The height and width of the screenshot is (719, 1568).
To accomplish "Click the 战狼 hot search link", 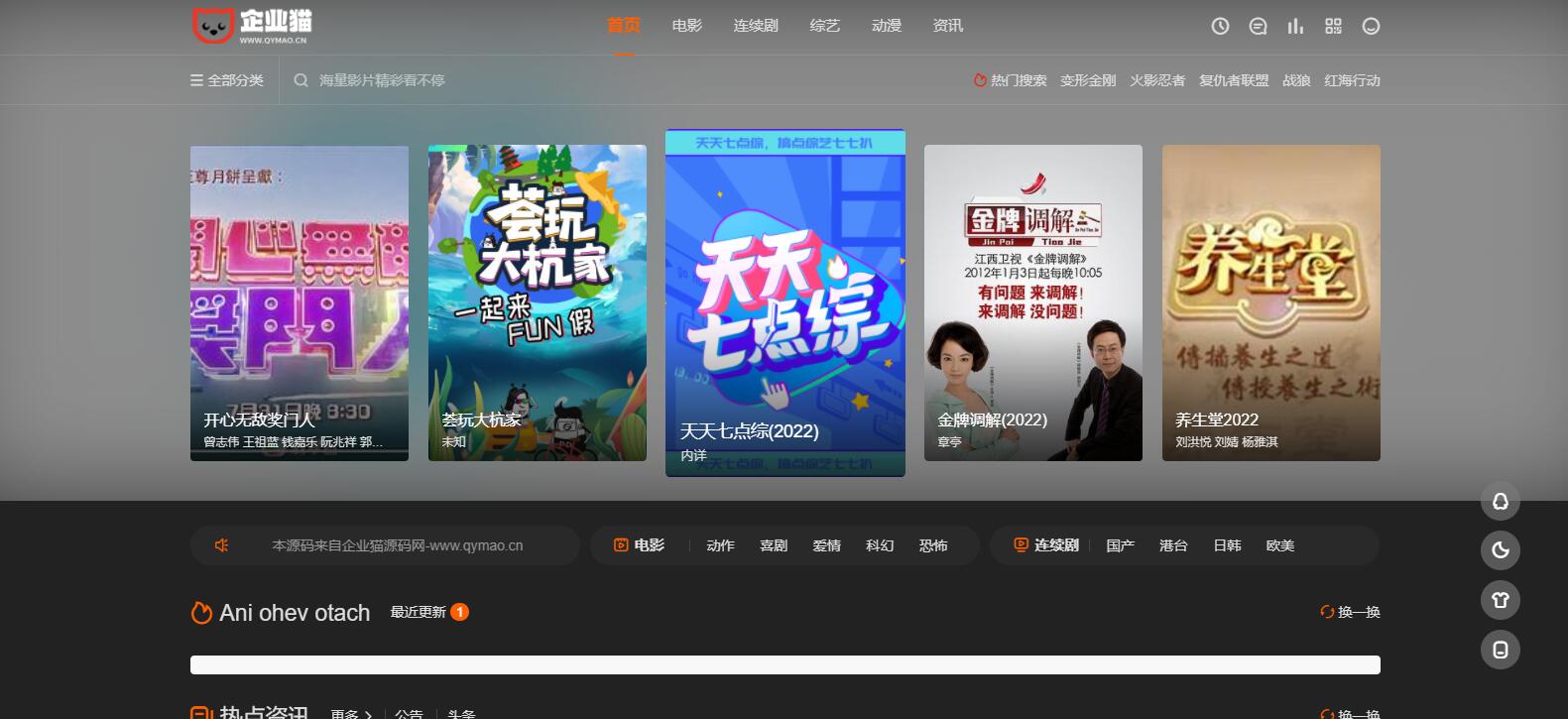I will click(x=1296, y=80).
